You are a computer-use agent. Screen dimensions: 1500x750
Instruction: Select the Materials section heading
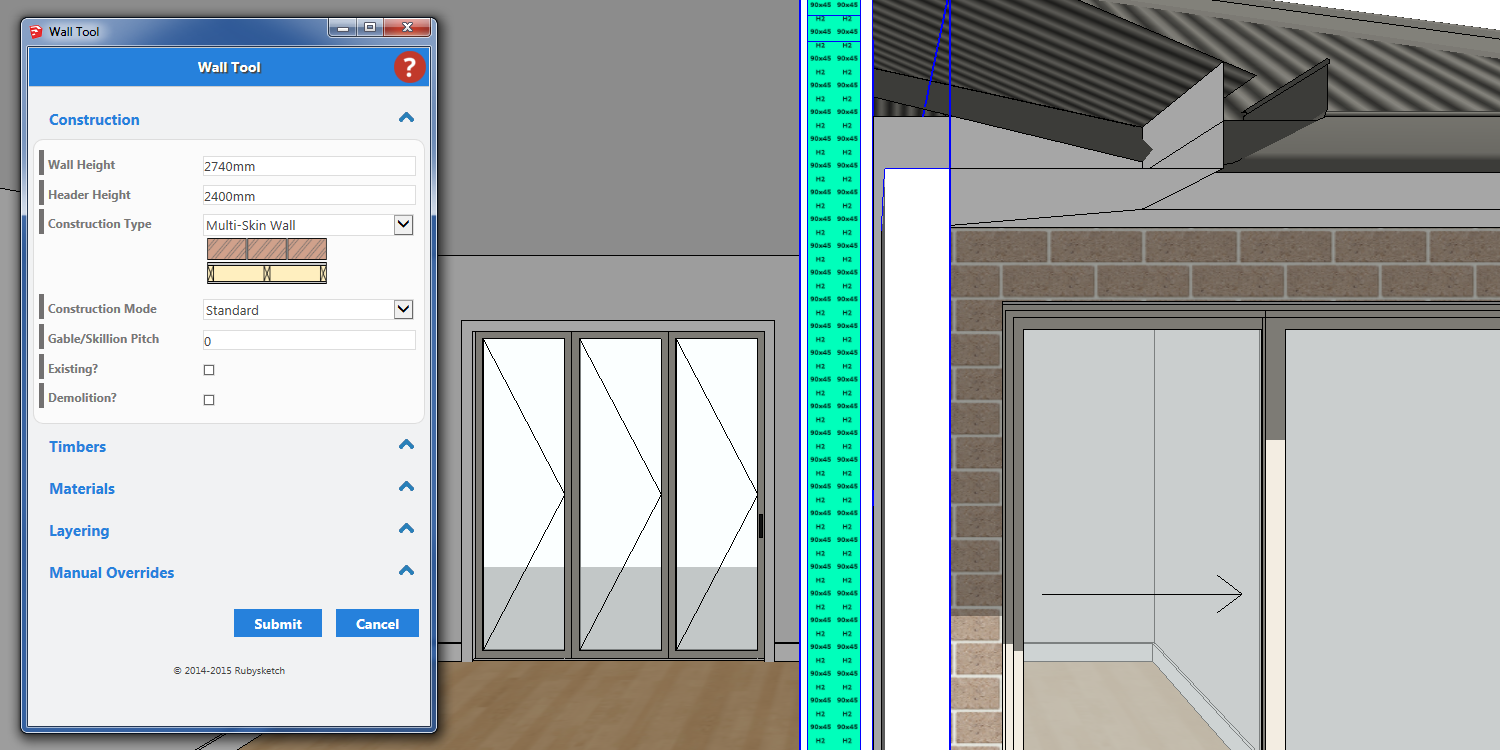coord(82,489)
